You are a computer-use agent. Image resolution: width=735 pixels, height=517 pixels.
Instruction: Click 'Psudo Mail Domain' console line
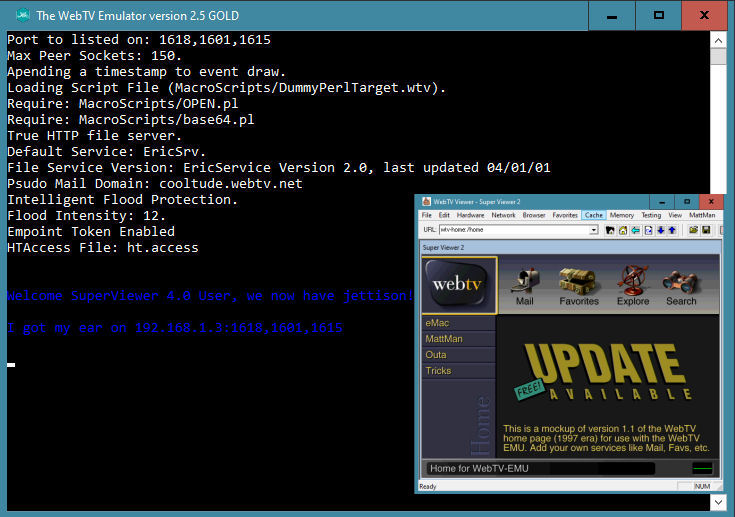155,184
